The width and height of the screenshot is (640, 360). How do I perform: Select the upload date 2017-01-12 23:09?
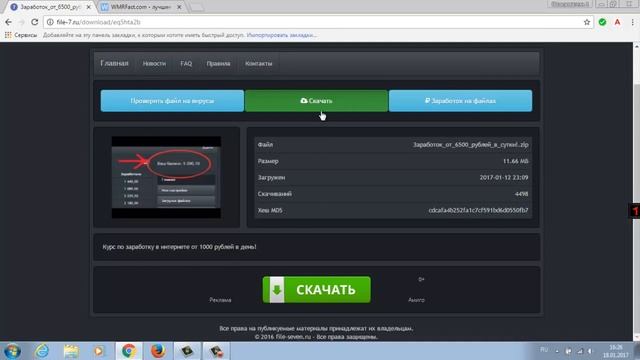point(504,178)
